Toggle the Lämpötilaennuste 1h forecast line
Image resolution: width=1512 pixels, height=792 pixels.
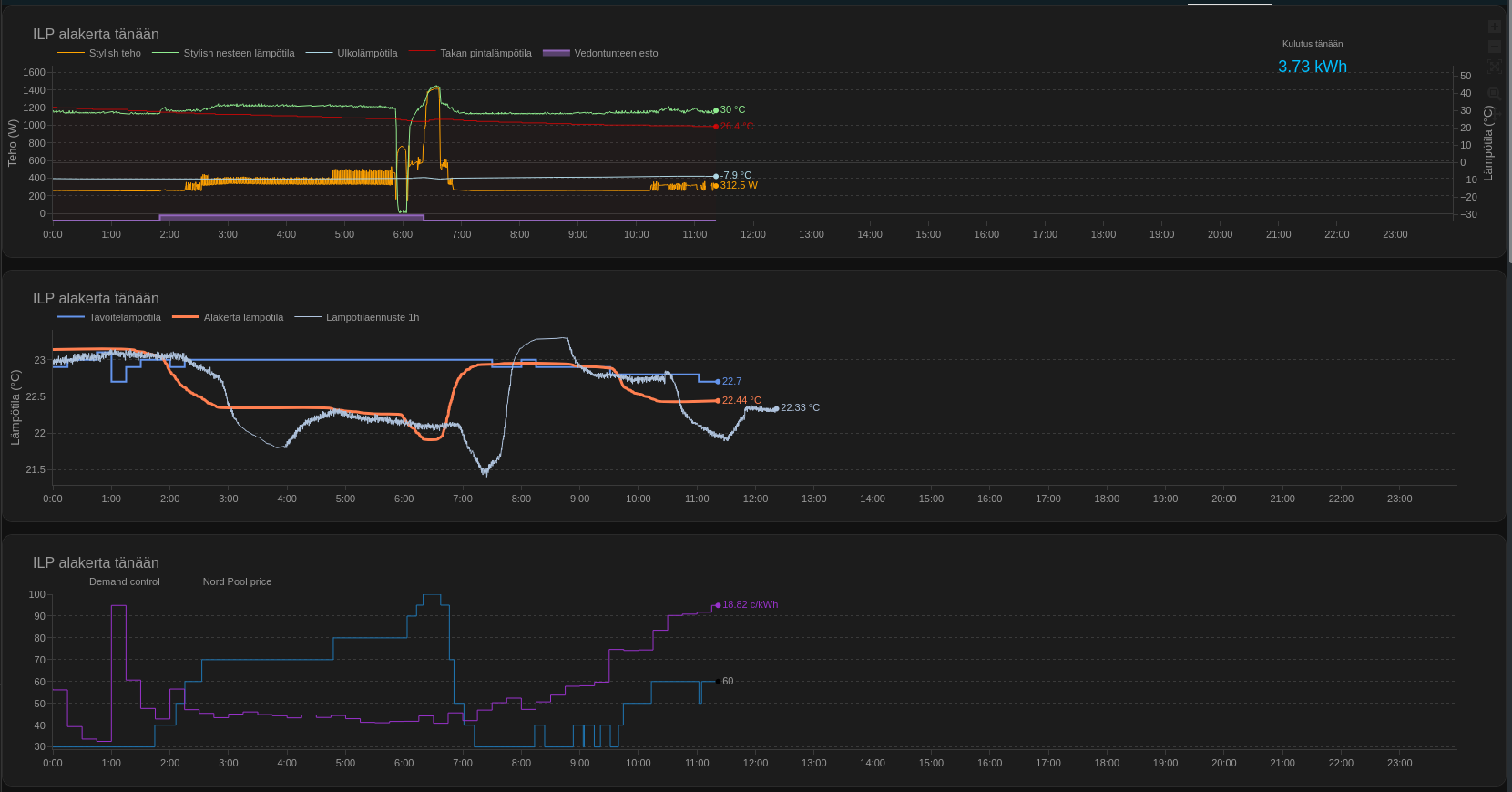(372, 317)
